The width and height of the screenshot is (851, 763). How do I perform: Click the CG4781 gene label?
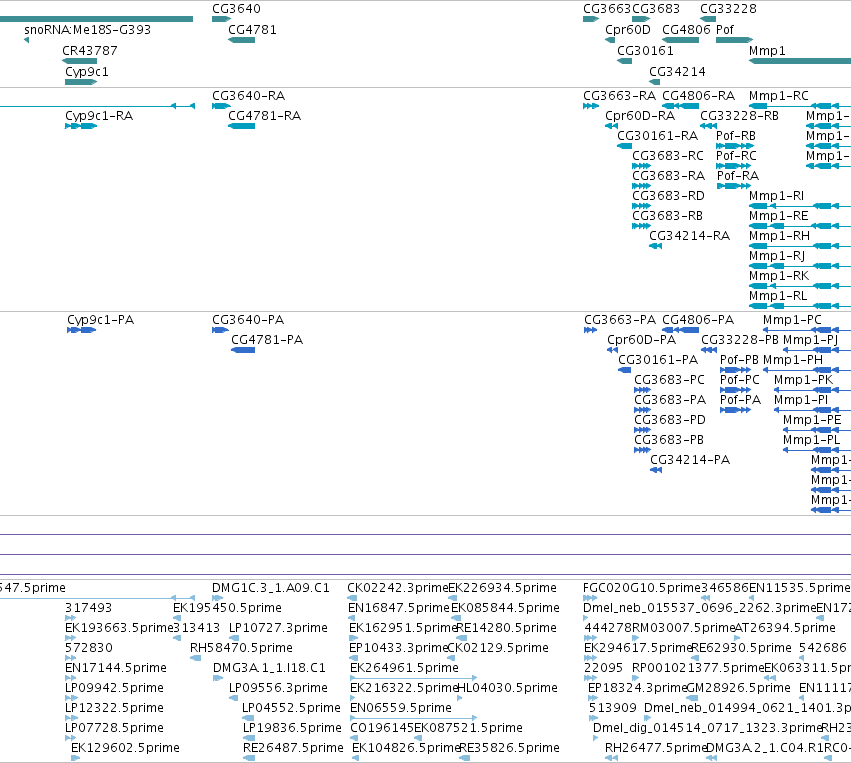point(252,30)
